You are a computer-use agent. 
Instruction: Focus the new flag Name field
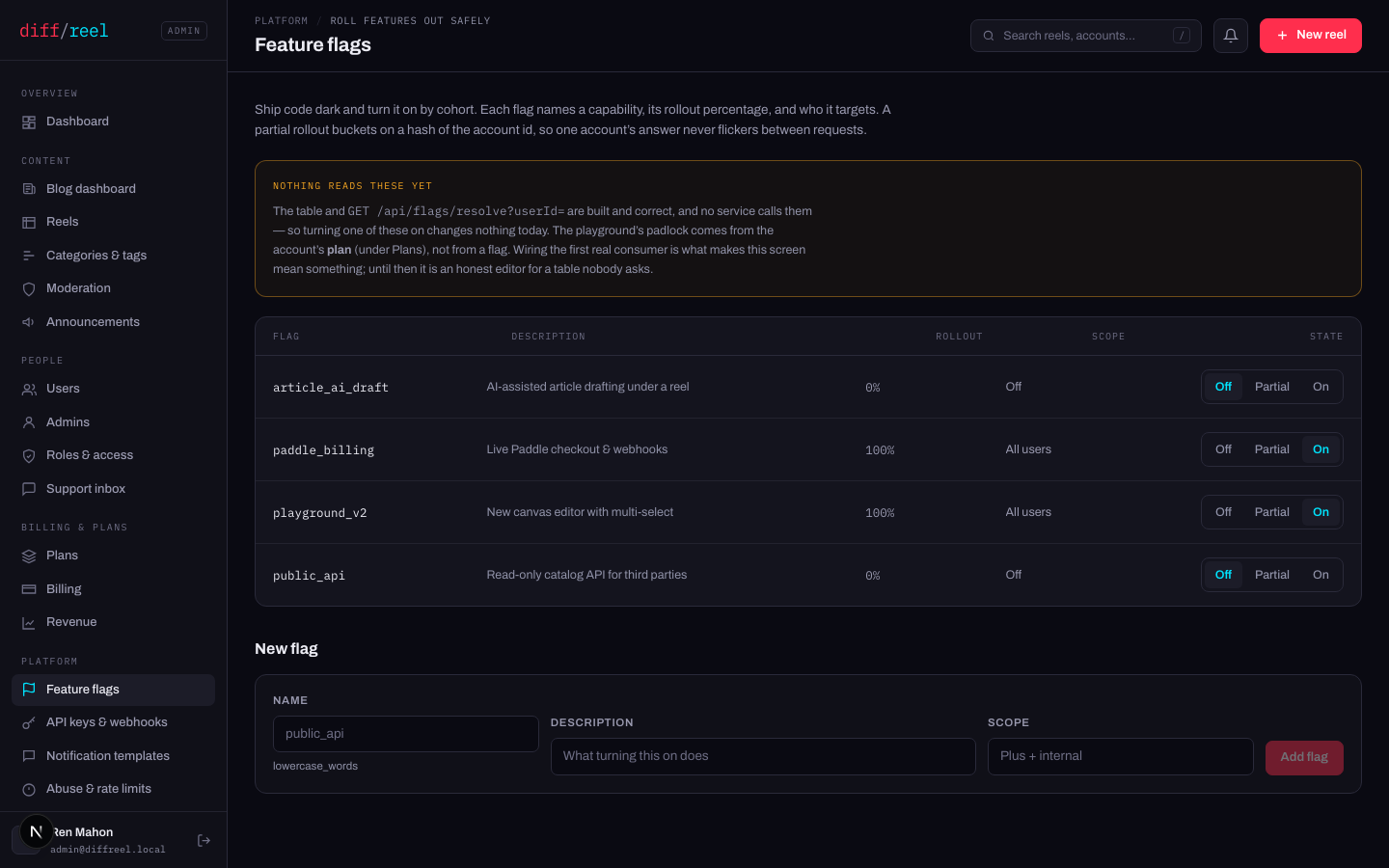(x=405, y=734)
